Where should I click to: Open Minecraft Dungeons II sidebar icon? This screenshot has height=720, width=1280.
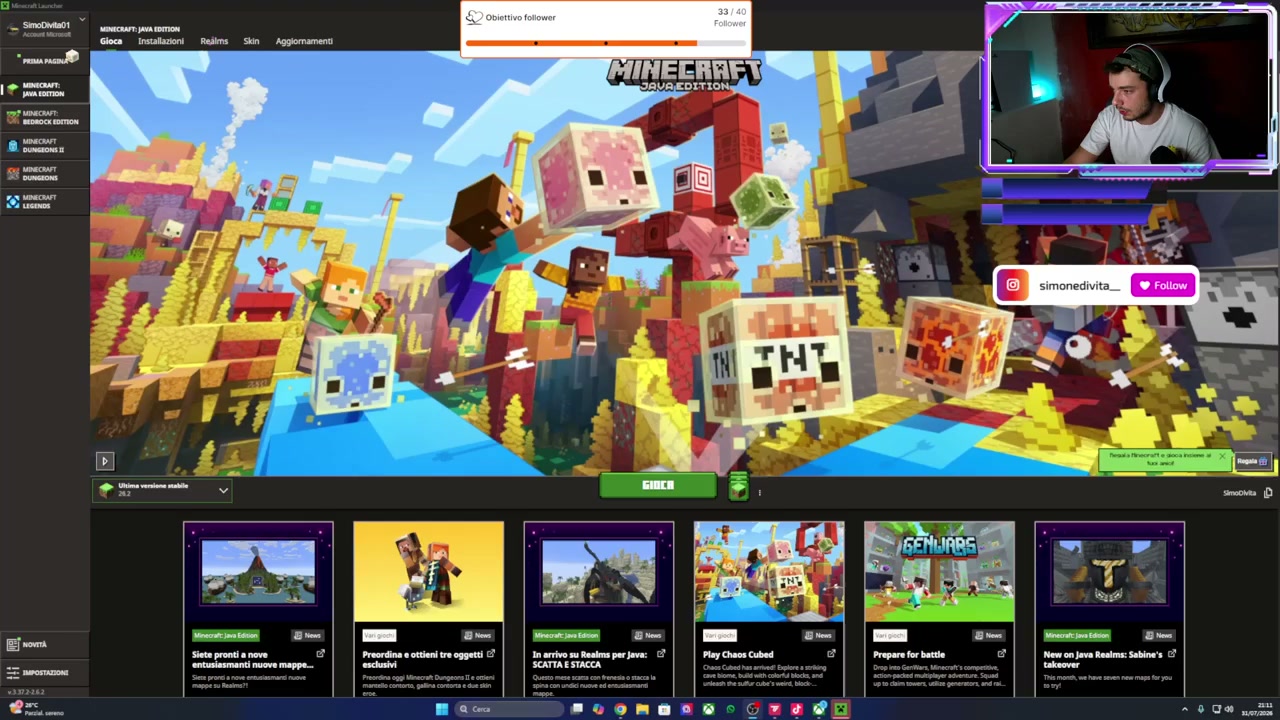click(12, 145)
